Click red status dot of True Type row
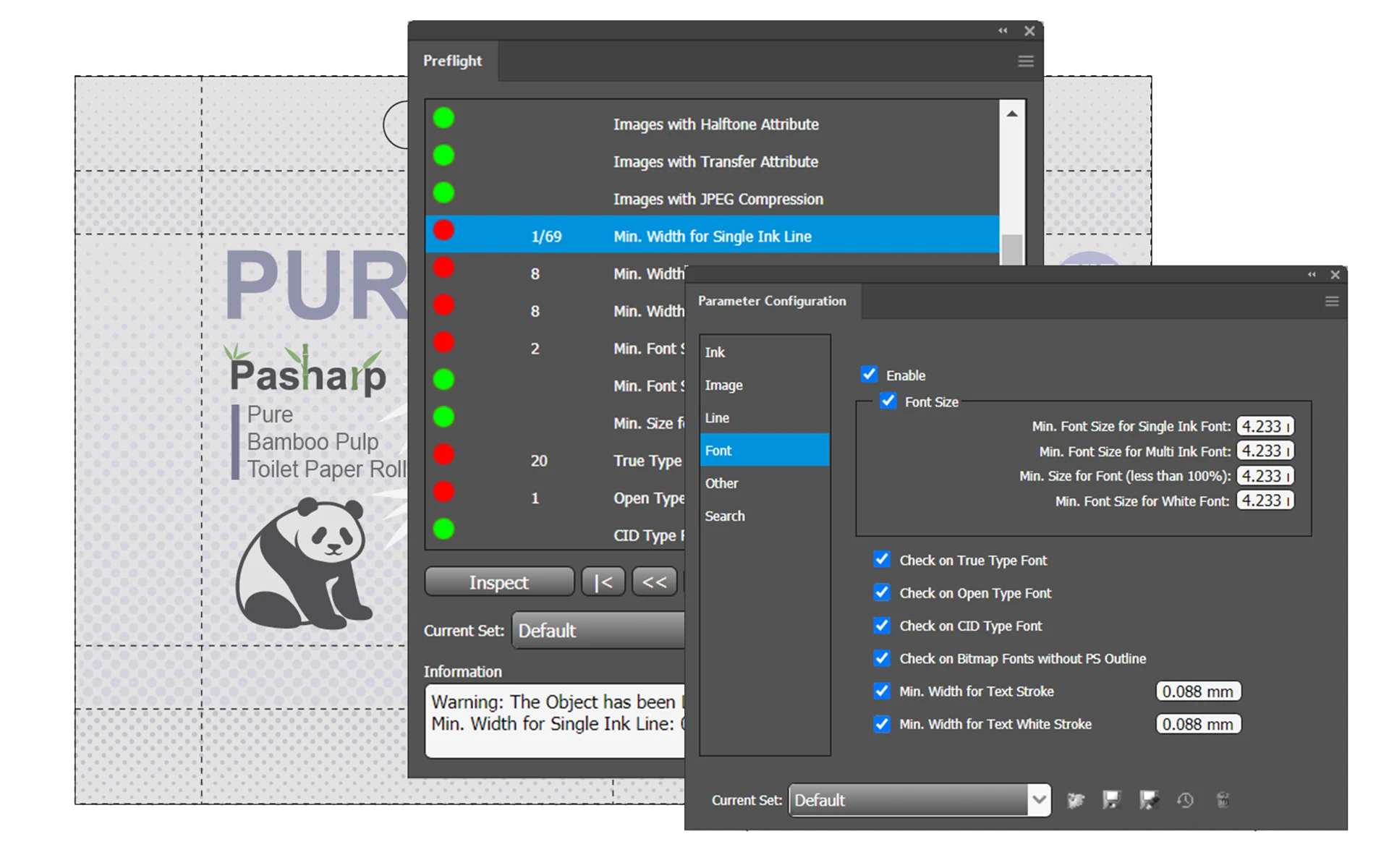 tap(443, 455)
